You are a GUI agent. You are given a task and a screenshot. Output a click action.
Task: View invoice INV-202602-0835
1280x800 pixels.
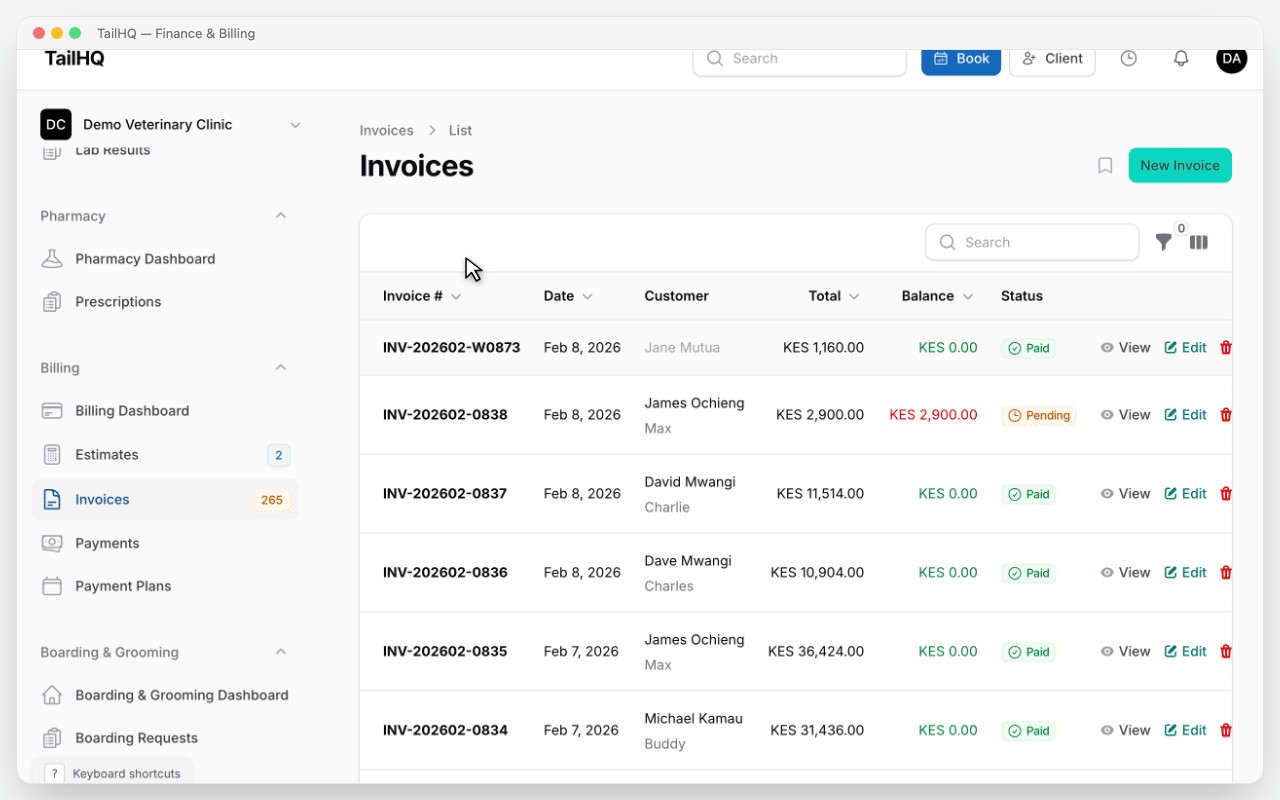1125,652
